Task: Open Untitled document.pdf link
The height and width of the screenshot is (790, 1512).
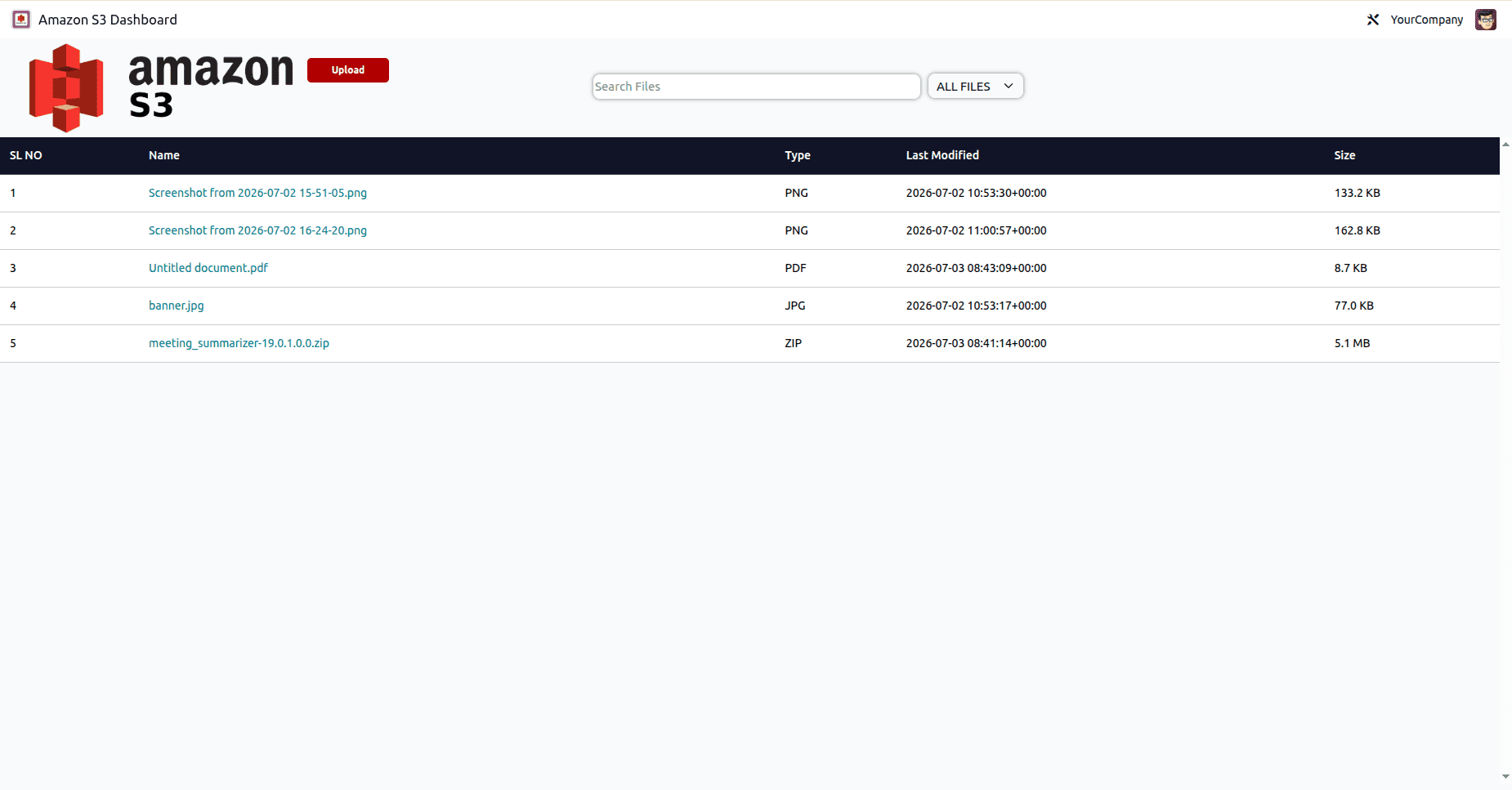Action: (x=208, y=268)
